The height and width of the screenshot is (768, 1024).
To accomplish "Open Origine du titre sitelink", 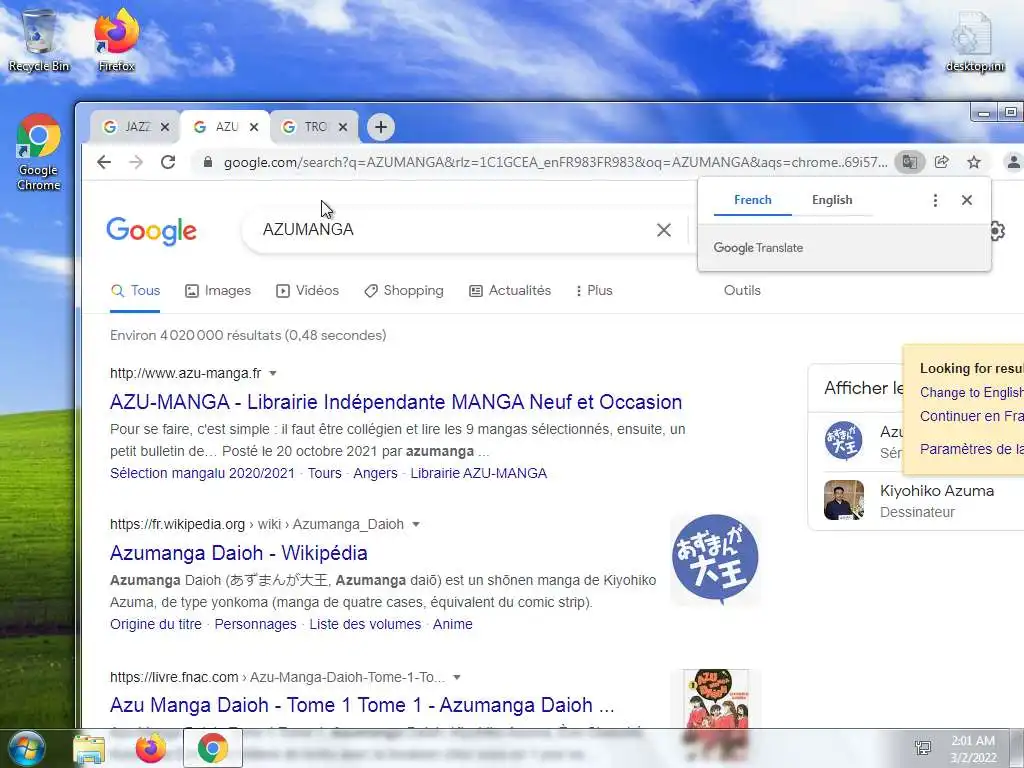I will [x=155, y=624].
